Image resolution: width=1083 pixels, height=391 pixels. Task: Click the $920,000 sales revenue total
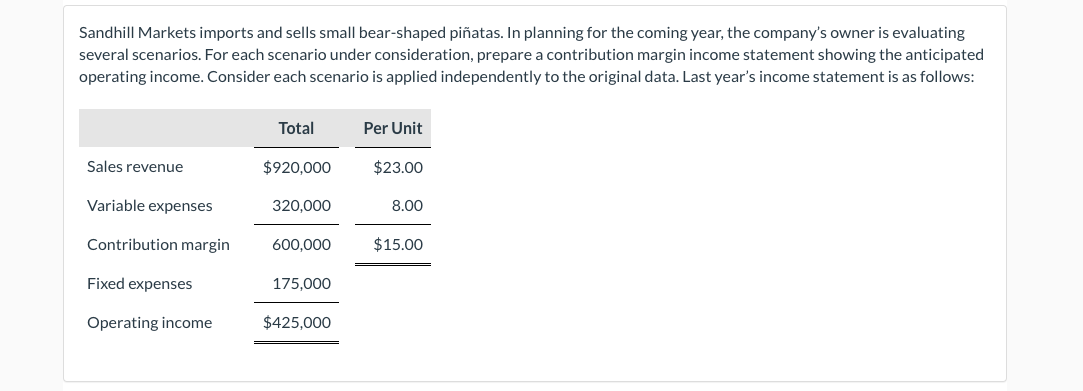pos(297,167)
